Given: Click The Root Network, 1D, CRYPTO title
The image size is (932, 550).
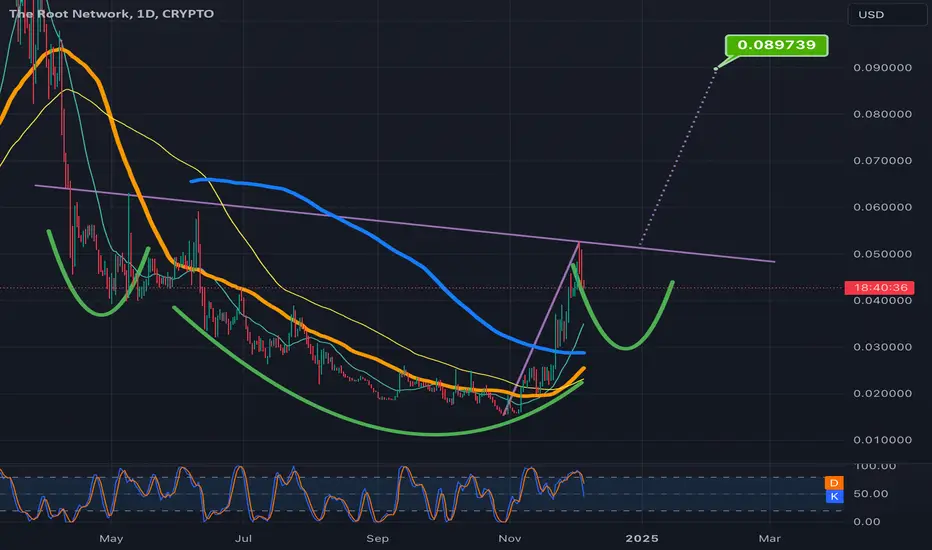Looking at the screenshot, I should [111, 14].
